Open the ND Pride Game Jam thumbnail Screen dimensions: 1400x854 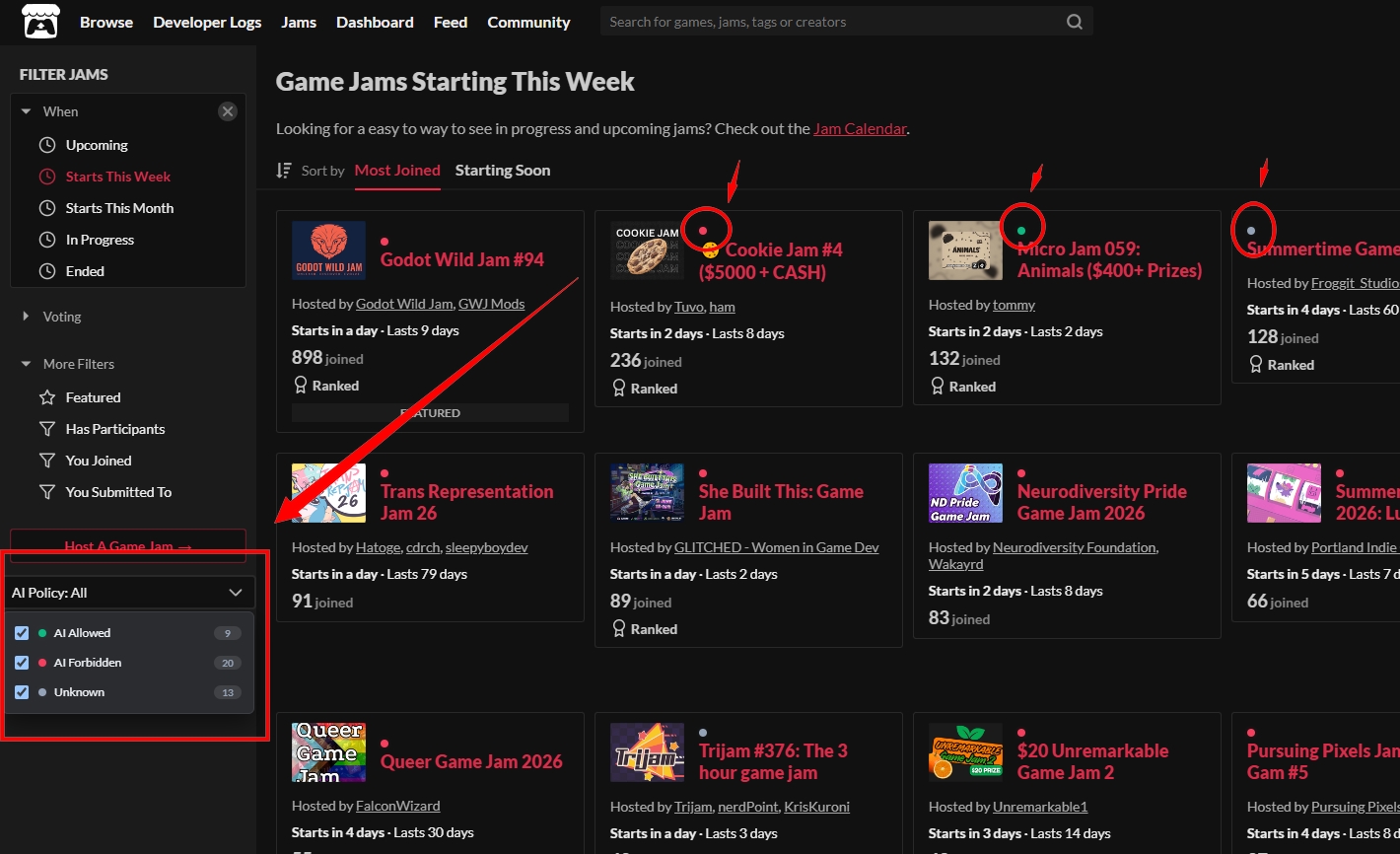[x=965, y=493]
